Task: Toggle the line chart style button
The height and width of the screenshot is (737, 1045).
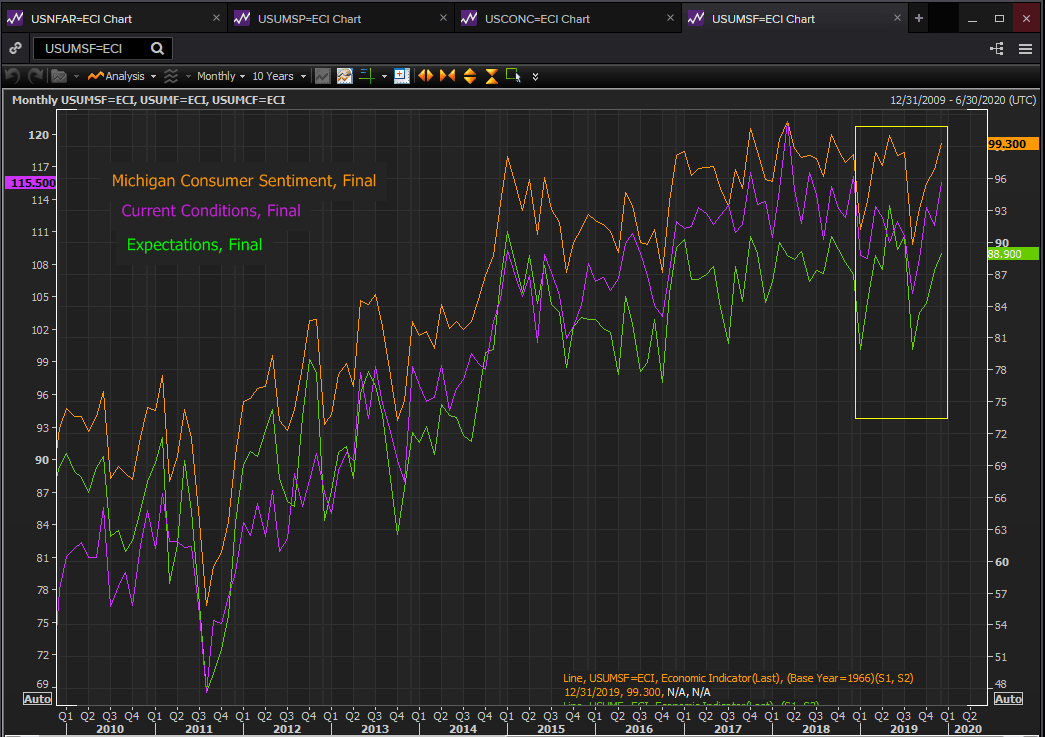Action: 322,76
